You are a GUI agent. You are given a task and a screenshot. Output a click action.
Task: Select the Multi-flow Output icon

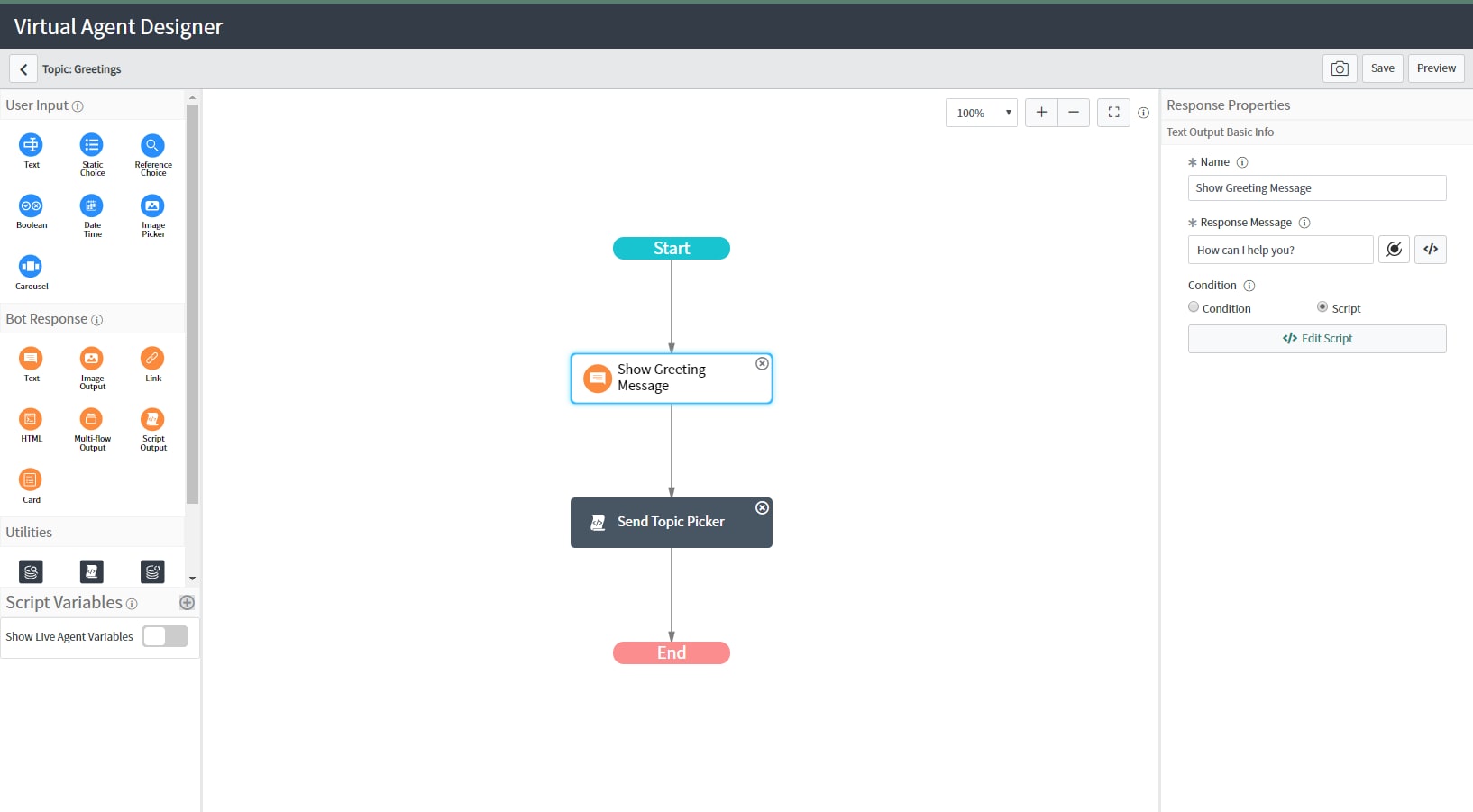(x=92, y=419)
